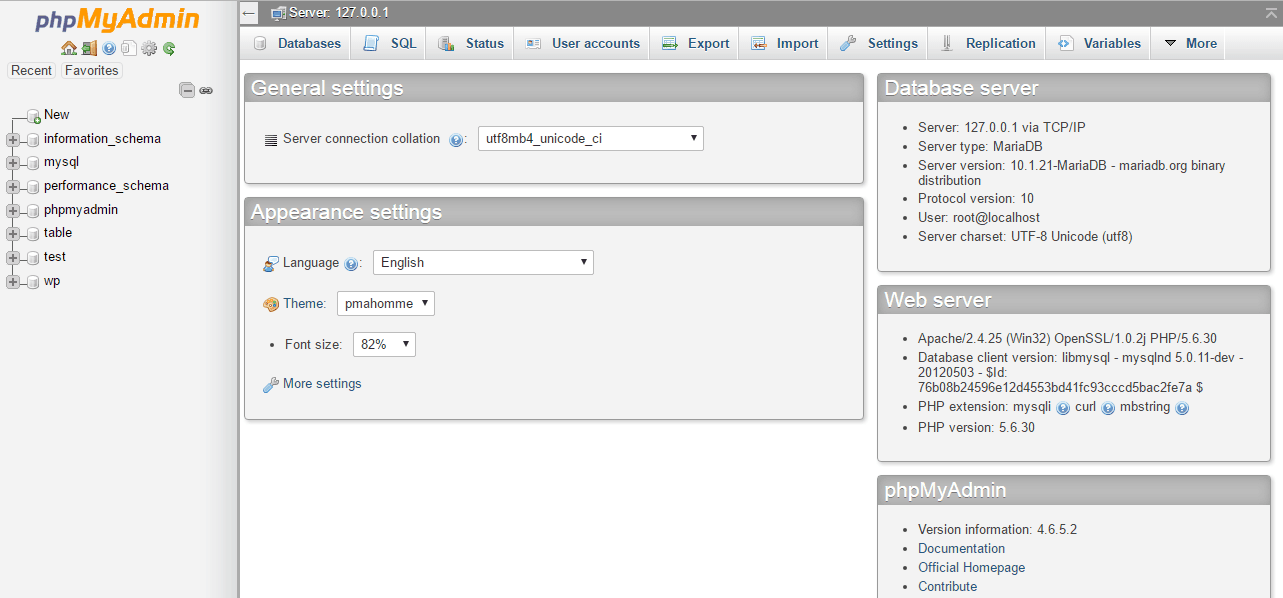This screenshot has height=598, width=1283.
Task: Click the Home icon in sidebar
Action: pyautogui.click(x=68, y=48)
